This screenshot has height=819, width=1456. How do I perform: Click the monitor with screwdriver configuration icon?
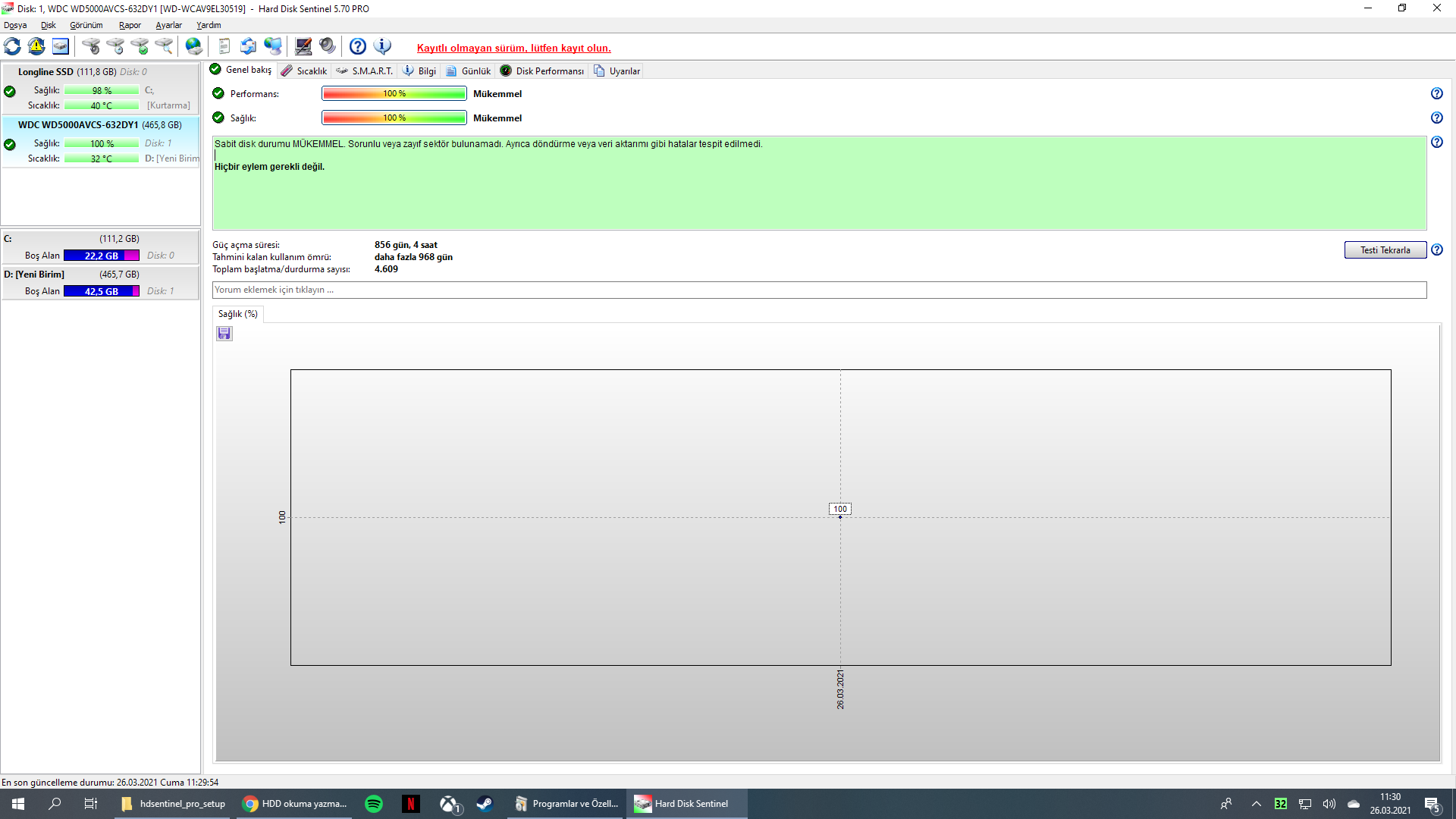point(303,46)
